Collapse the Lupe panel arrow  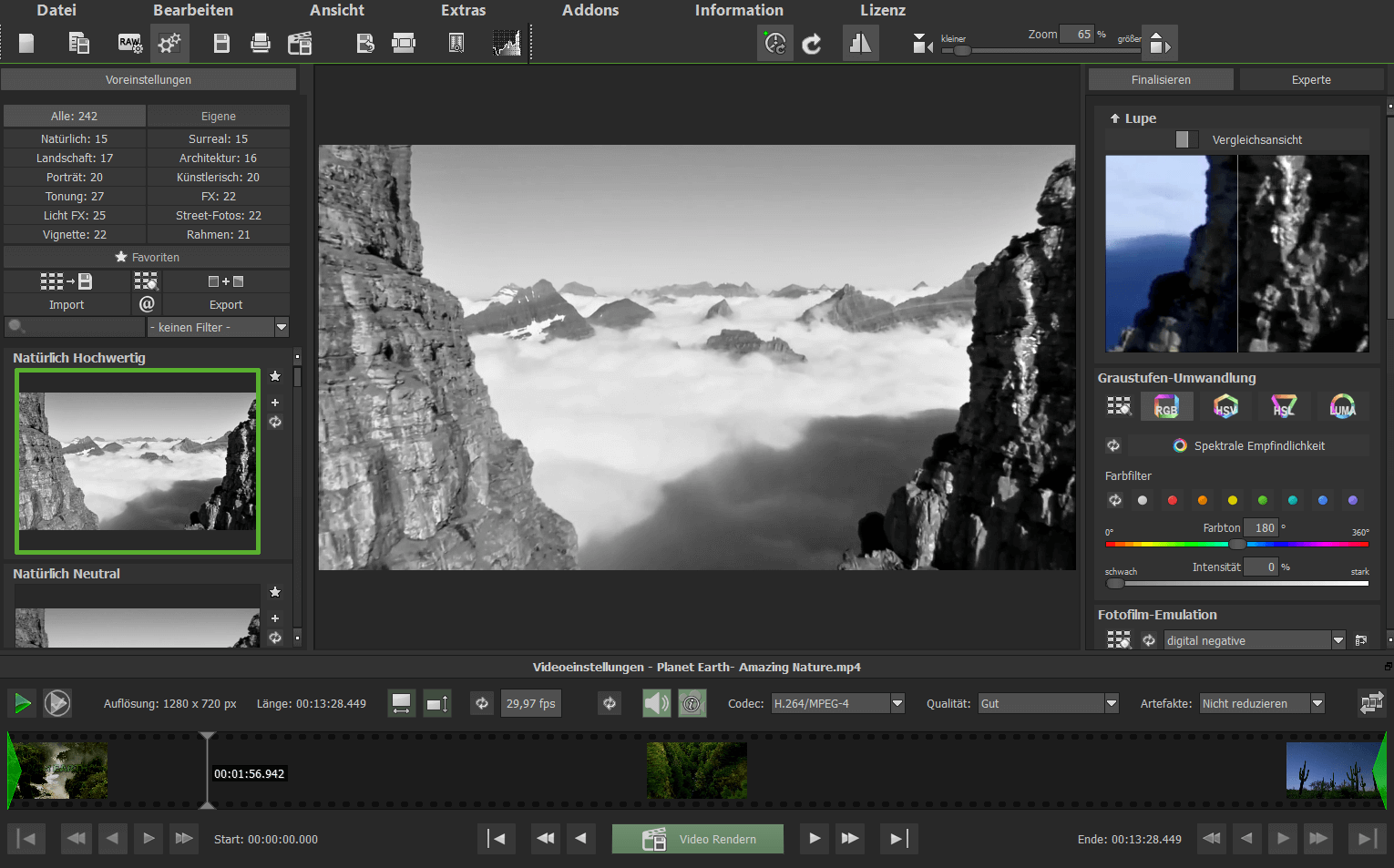point(1114,118)
